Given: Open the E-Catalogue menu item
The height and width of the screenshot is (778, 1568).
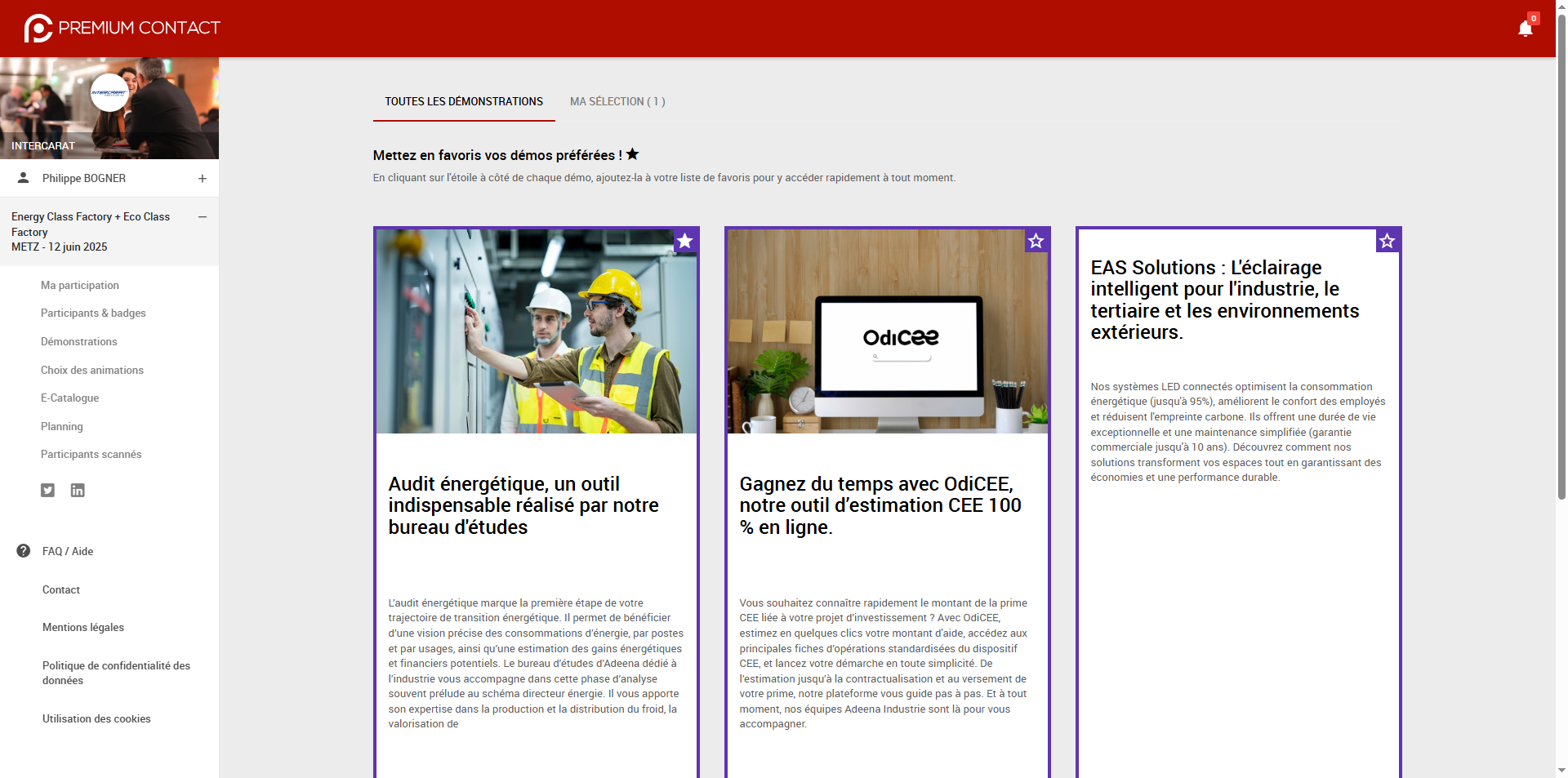Looking at the screenshot, I should click(70, 398).
